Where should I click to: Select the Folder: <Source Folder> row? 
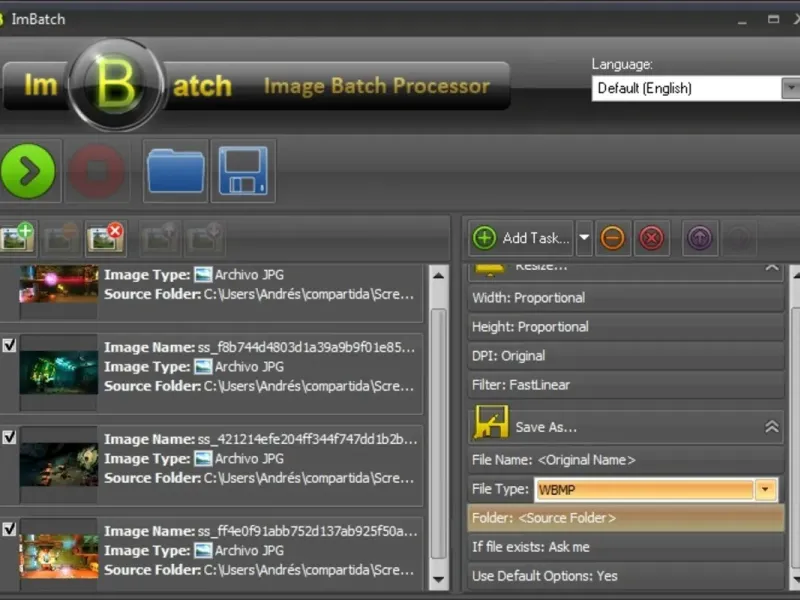(x=626, y=518)
